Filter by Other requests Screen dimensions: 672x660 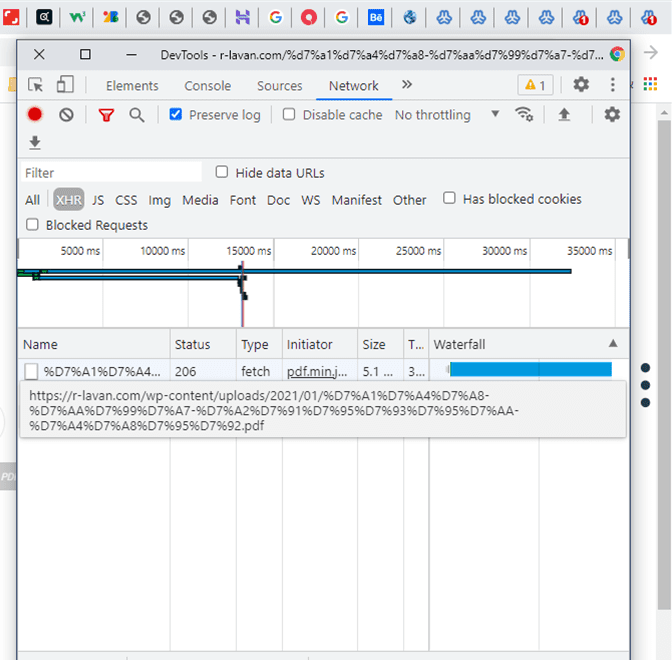[x=409, y=200]
